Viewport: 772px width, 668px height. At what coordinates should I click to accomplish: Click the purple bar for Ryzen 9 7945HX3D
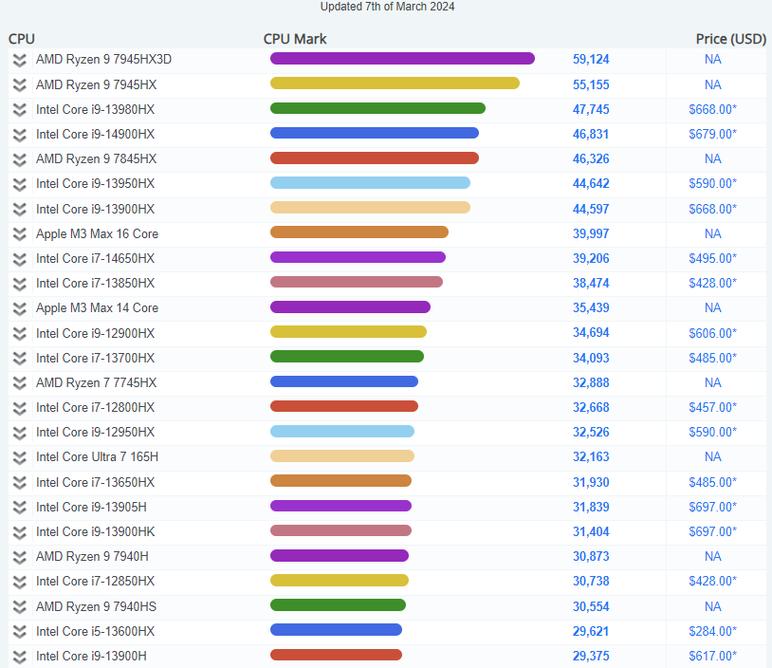(x=402, y=59)
